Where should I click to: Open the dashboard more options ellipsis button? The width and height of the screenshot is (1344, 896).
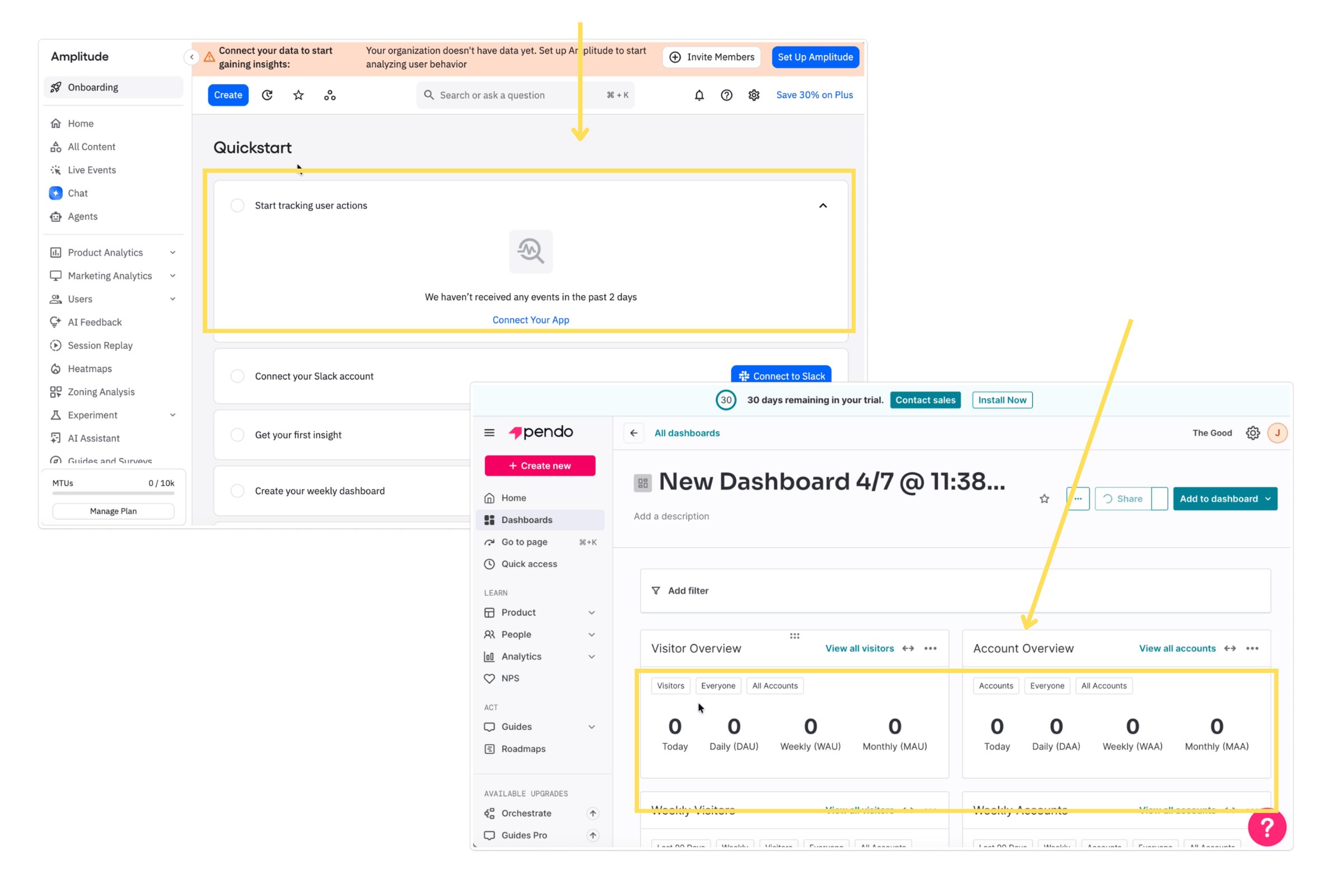(x=1077, y=499)
